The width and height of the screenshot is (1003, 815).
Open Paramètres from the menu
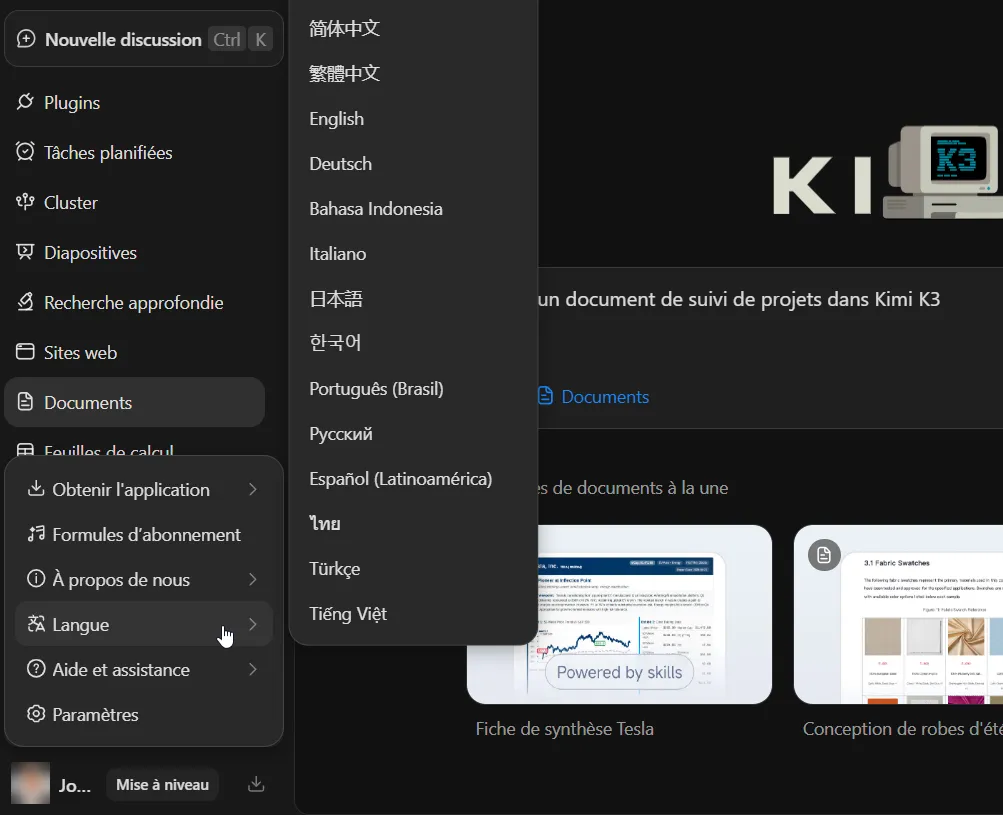pyautogui.click(x=144, y=715)
